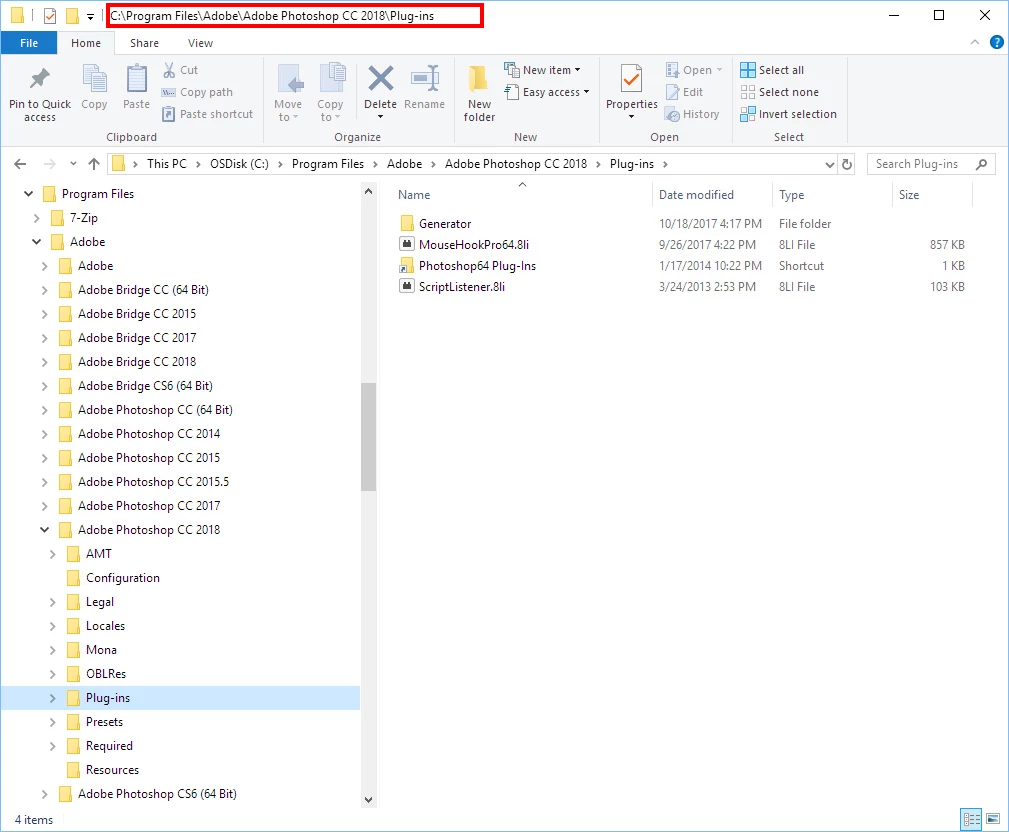Click the Copy ribbon icon
1009x832 pixels.
pos(94,80)
